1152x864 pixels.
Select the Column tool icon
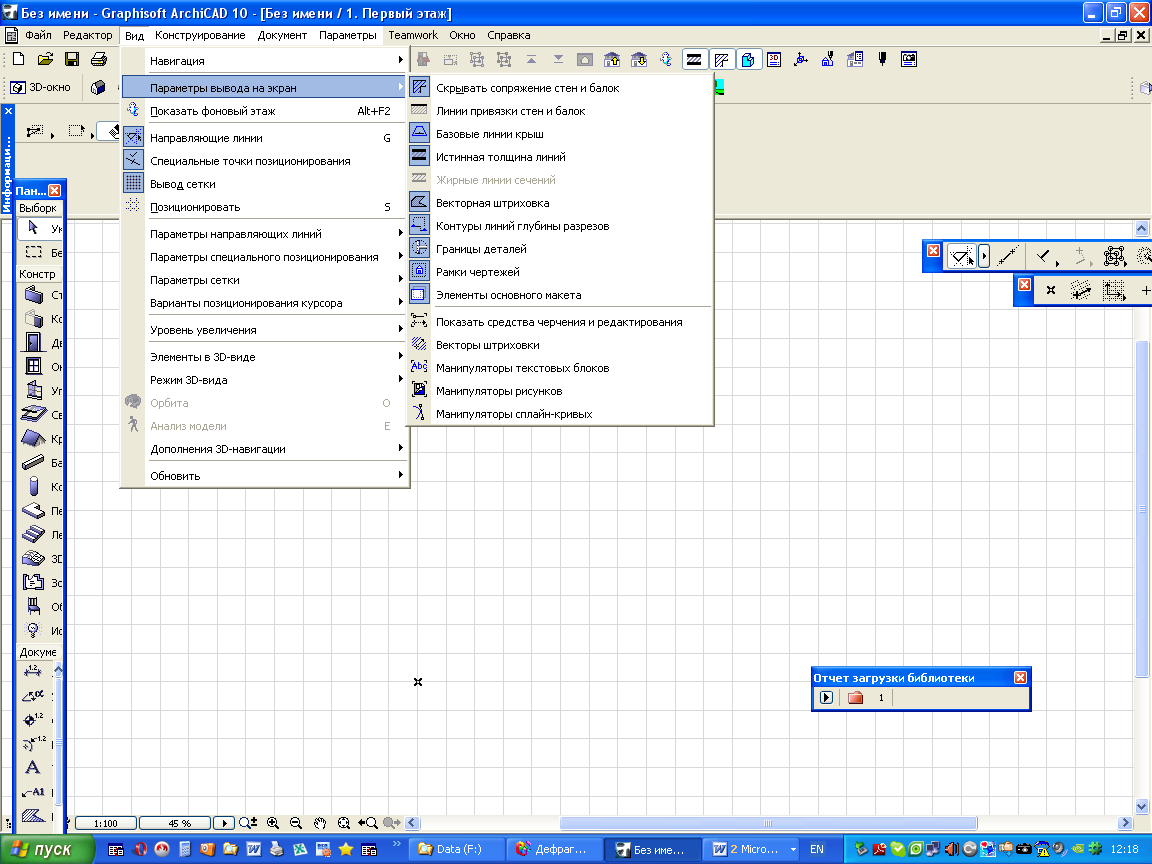click(33, 486)
